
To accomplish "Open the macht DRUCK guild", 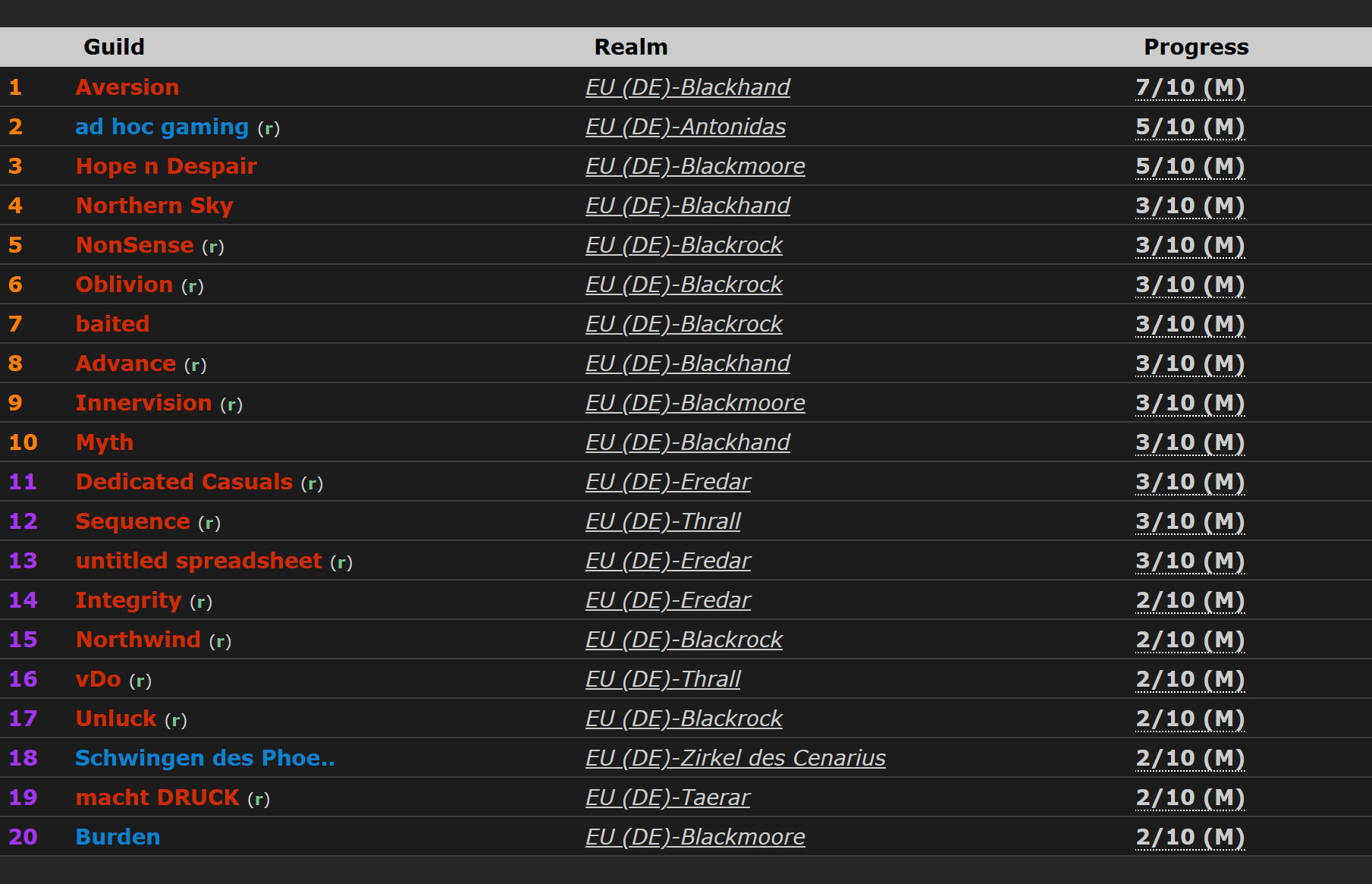I will pyautogui.click(x=158, y=797).
